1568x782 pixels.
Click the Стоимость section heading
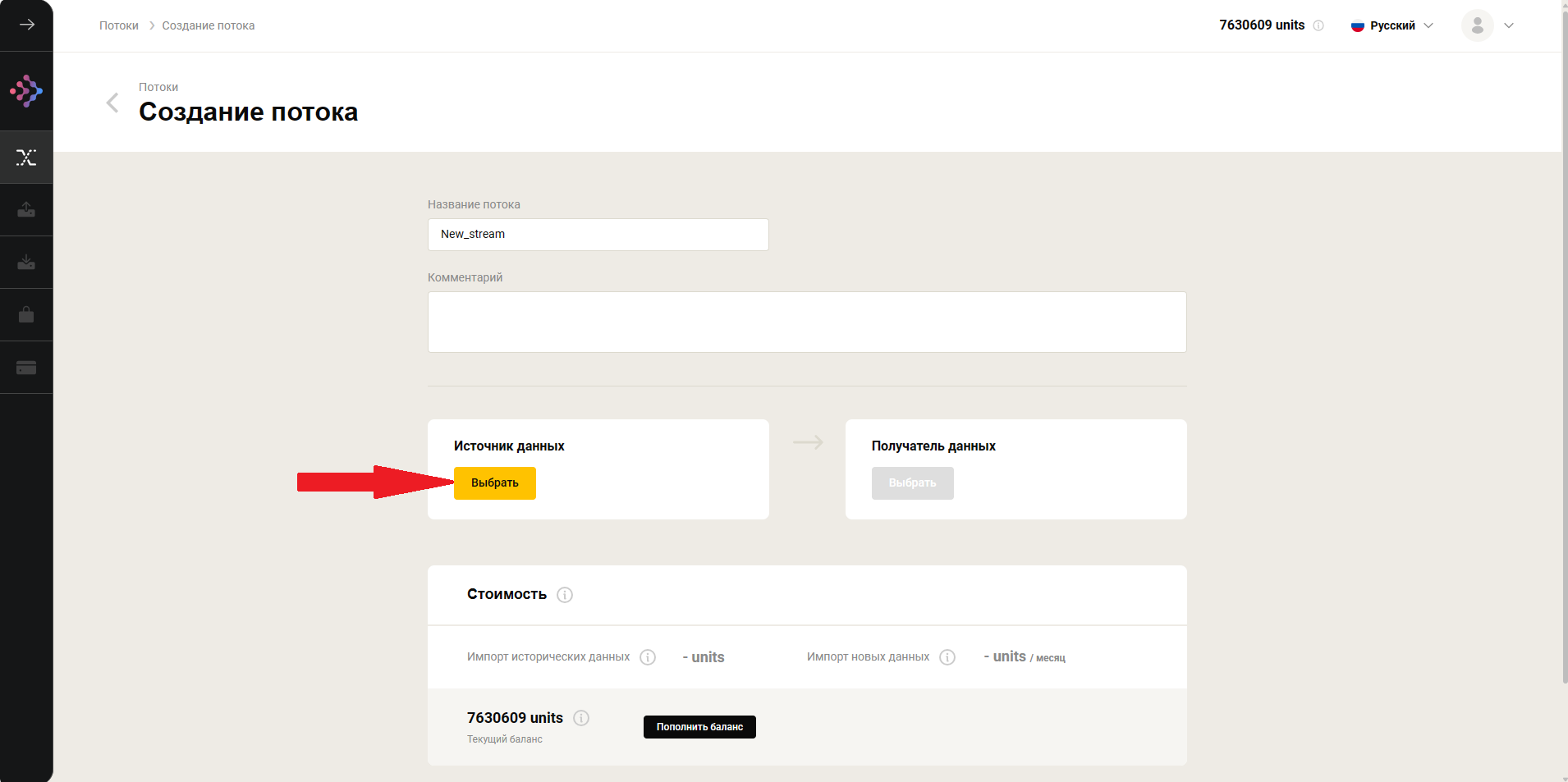pyautogui.click(x=507, y=594)
